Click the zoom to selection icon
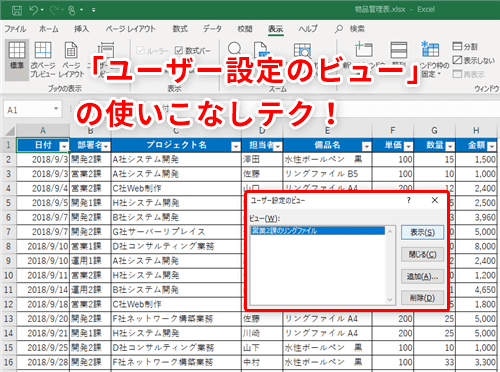 click(x=303, y=51)
